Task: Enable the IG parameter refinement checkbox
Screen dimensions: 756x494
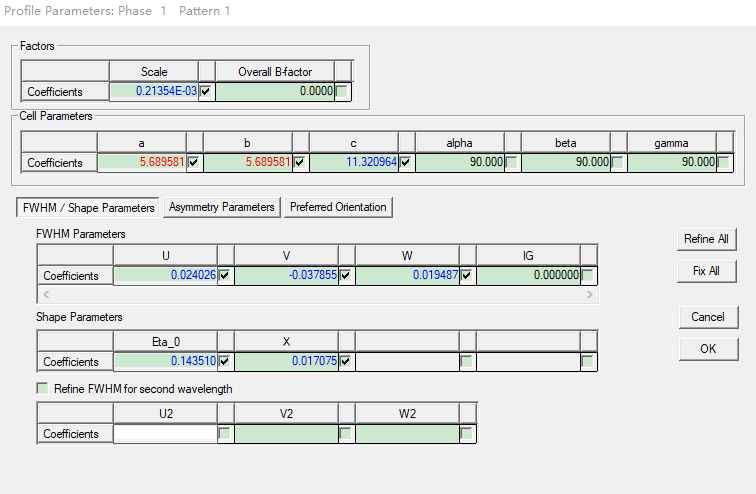Action: [x=588, y=275]
